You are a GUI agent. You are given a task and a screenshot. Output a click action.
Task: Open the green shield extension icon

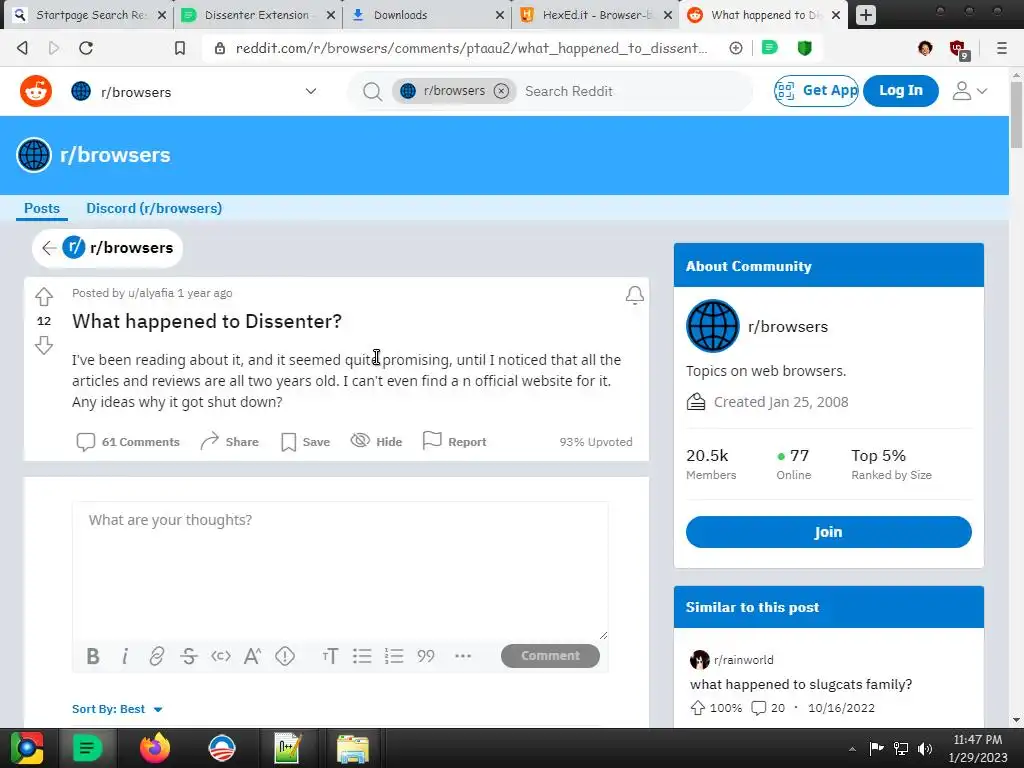(x=805, y=48)
